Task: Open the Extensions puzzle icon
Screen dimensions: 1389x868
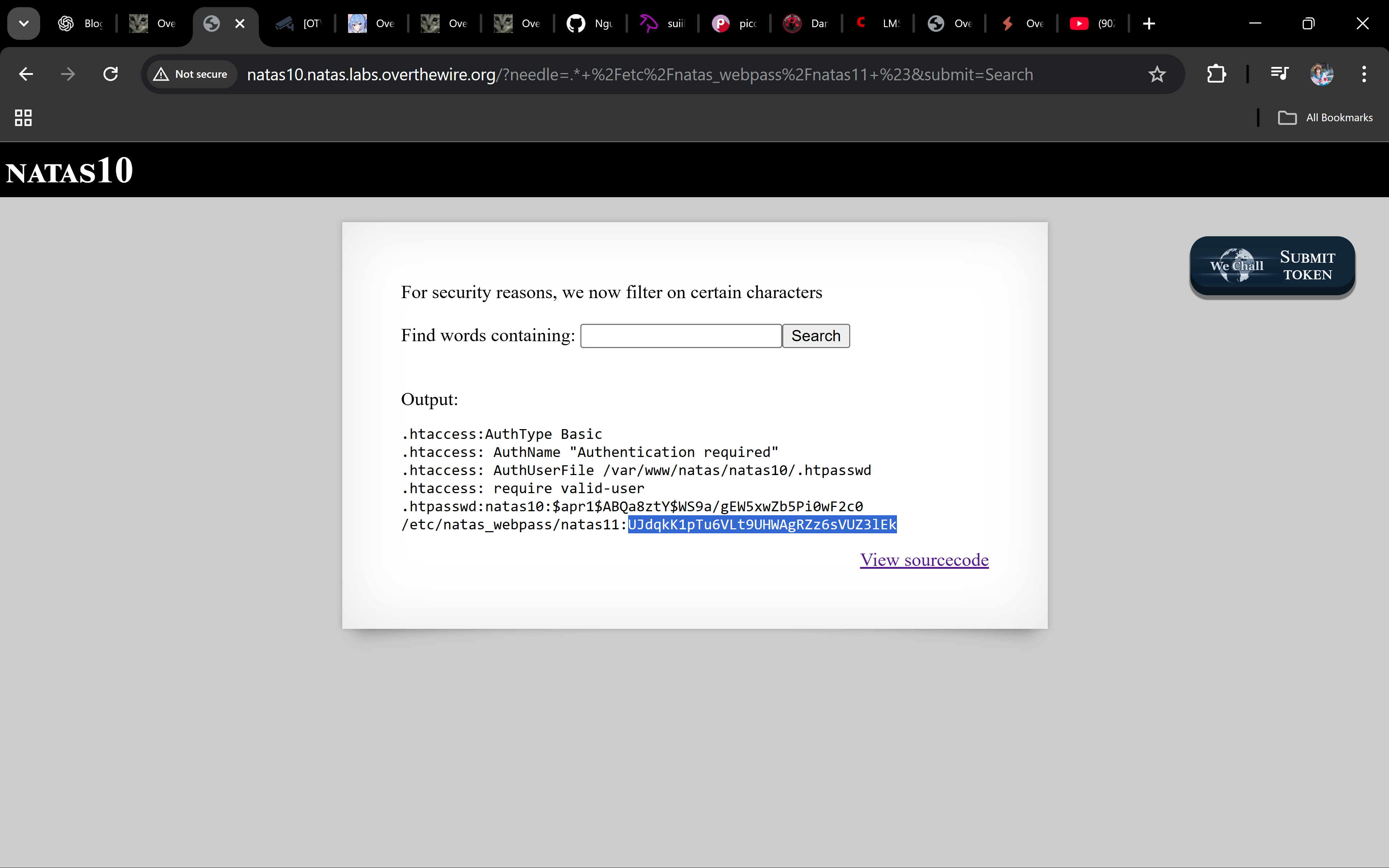Action: [1216, 74]
